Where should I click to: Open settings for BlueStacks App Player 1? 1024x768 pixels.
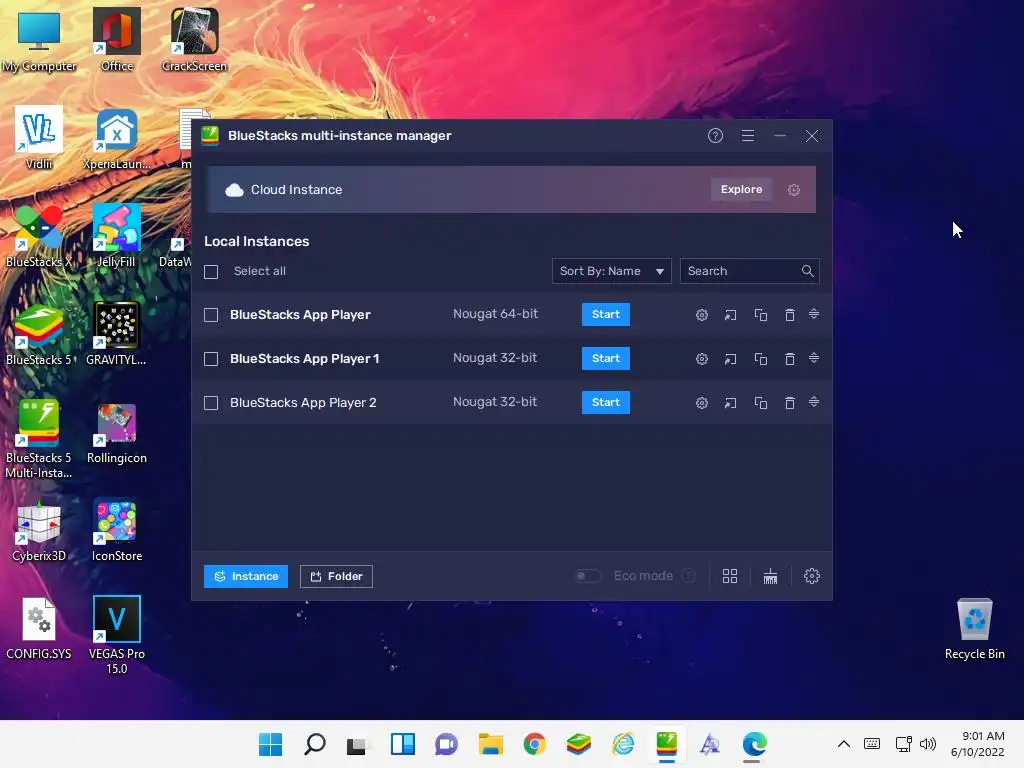click(701, 359)
